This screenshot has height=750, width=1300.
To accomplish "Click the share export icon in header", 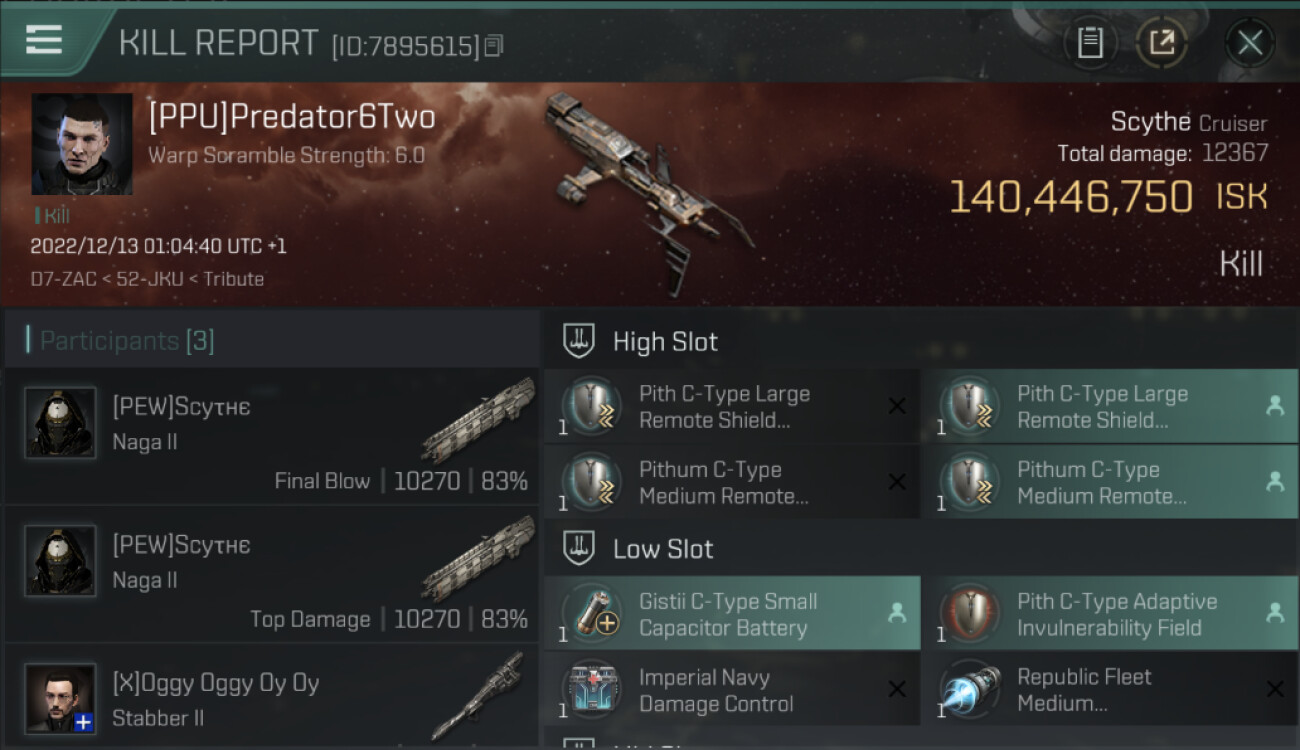I will (x=1161, y=42).
